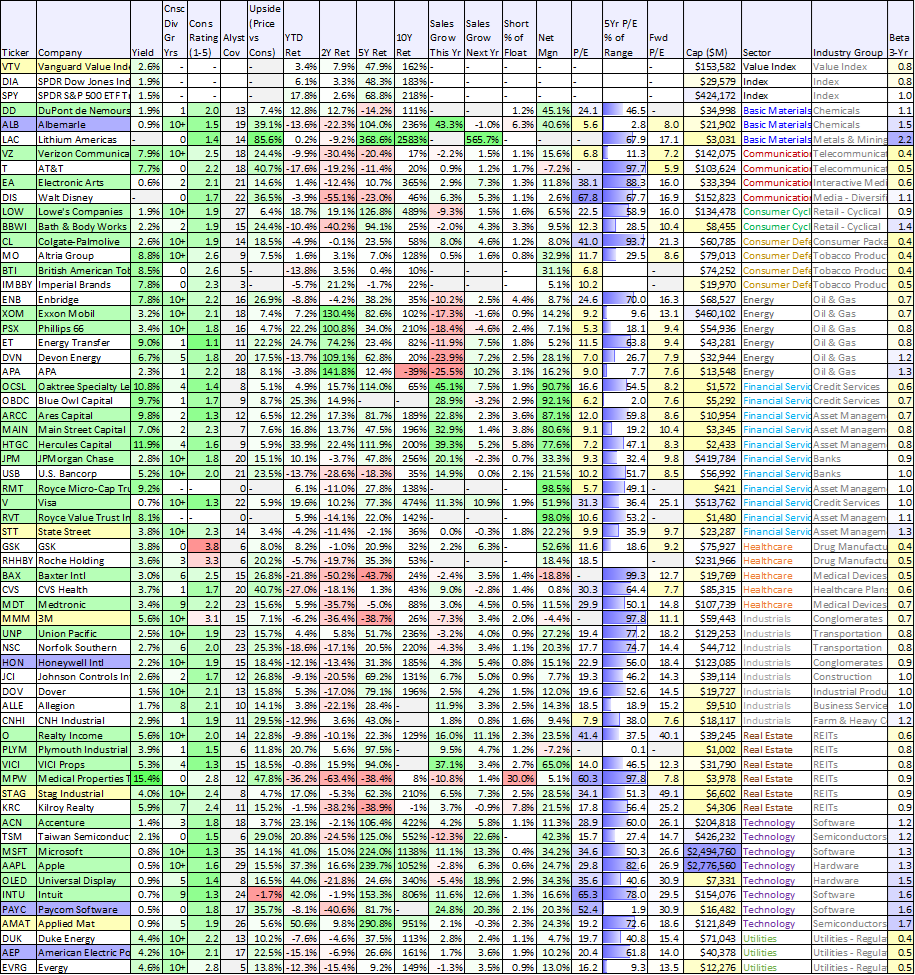Click the Imperial Brands company cell

tap(83, 285)
